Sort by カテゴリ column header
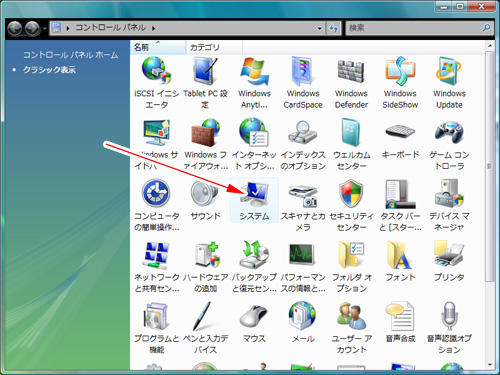The width and height of the screenshot is (500, 375). (x=214, y=47)
